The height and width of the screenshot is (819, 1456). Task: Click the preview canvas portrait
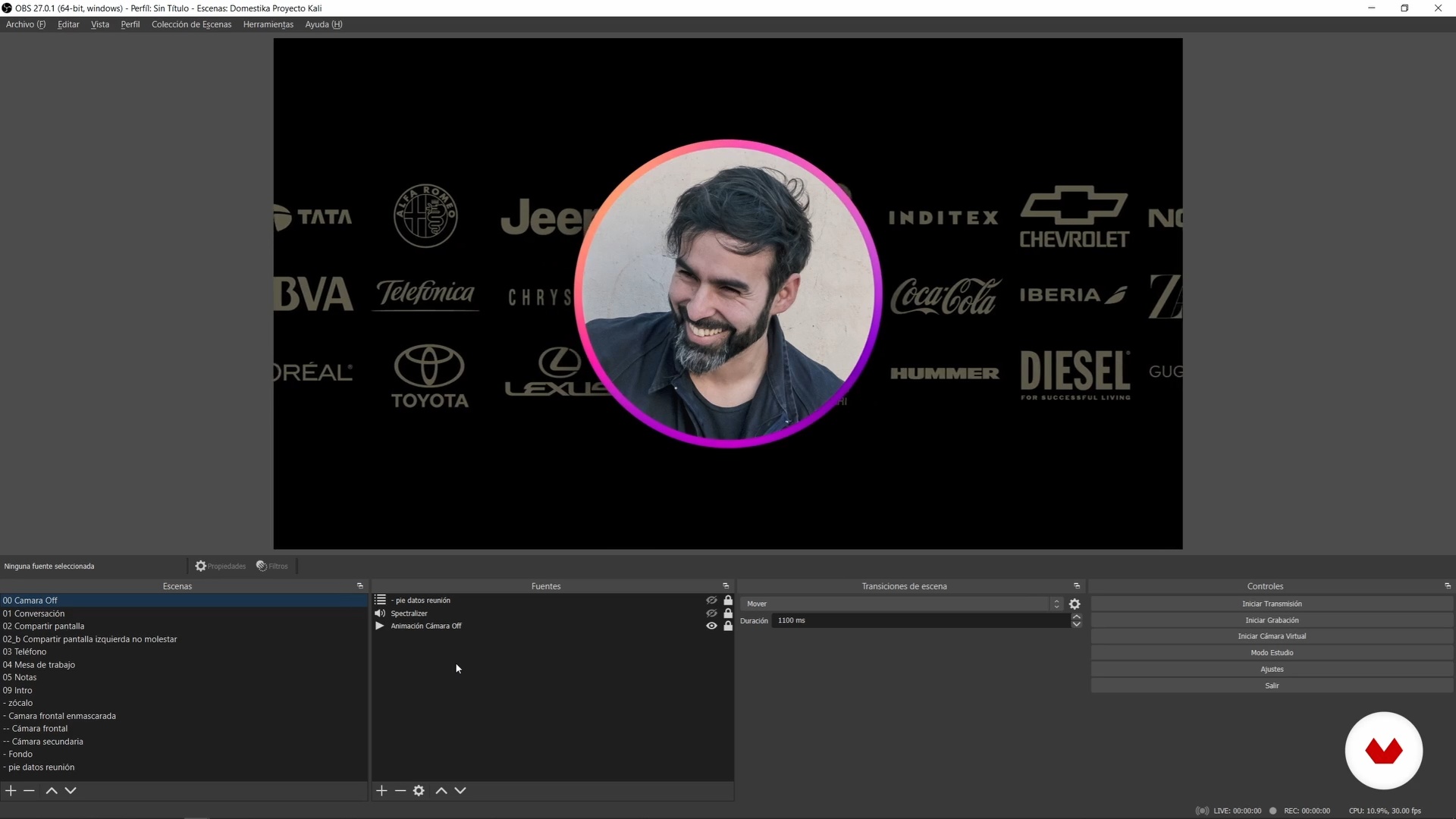click(x=727, y=293)
